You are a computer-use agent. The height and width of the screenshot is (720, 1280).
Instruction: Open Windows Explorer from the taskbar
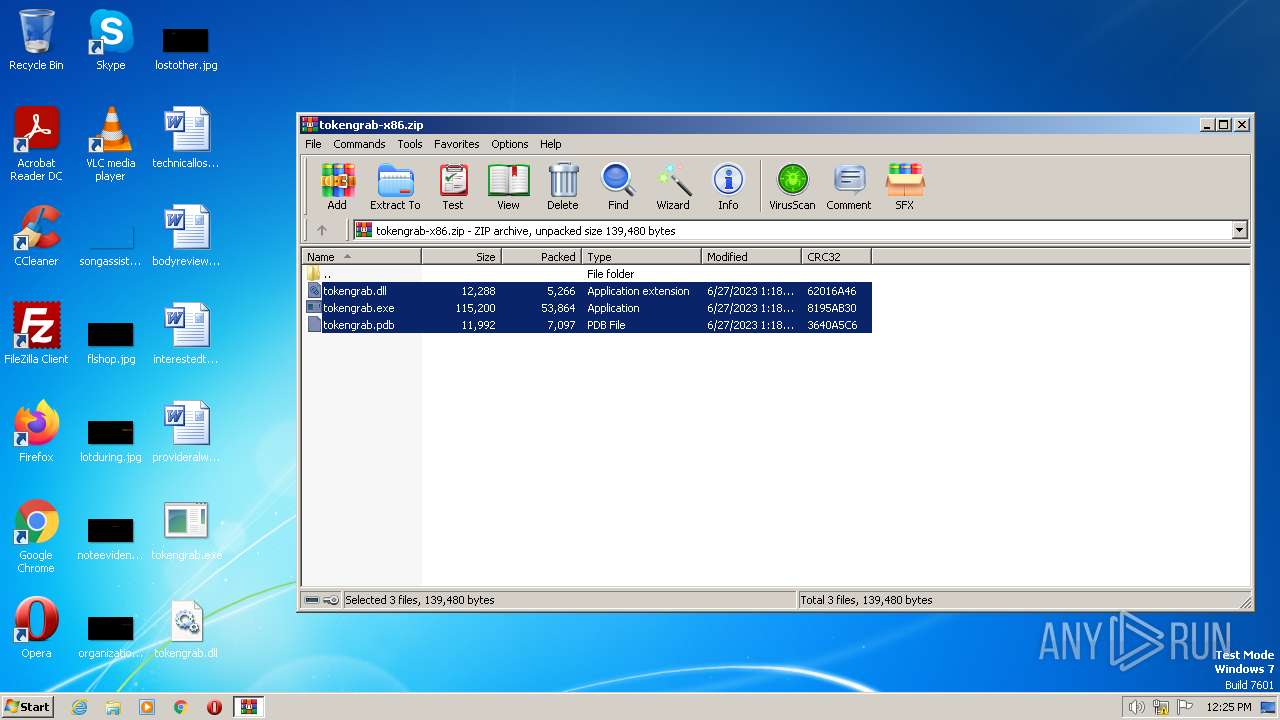(x=113, y=707)
